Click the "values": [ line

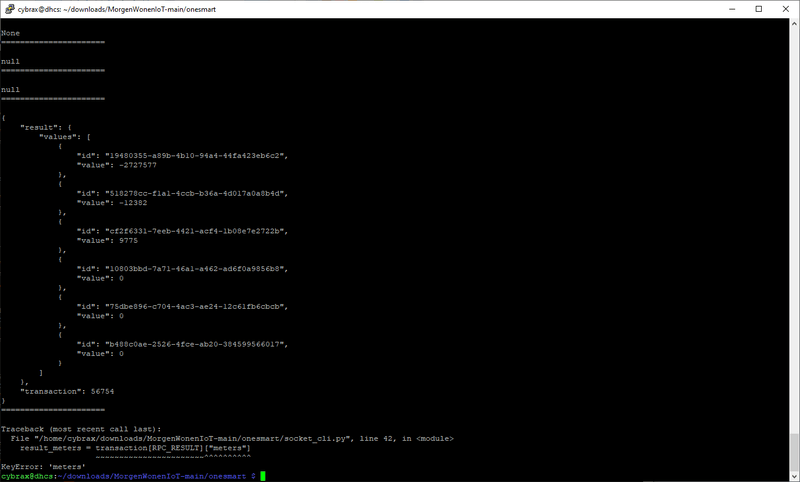(x=65, y=137)
